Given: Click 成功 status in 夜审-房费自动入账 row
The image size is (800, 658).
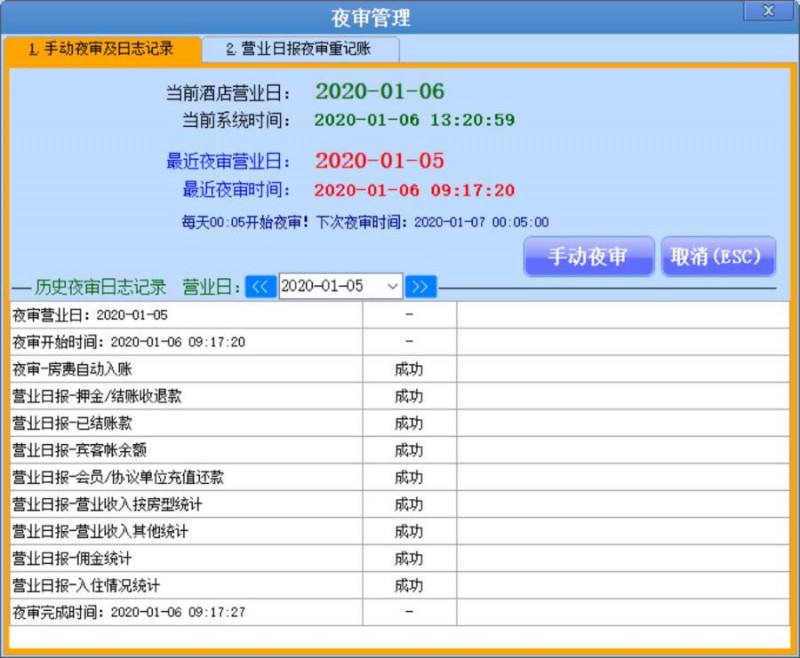Looking at the screenshot, I should tap(409, 369).
